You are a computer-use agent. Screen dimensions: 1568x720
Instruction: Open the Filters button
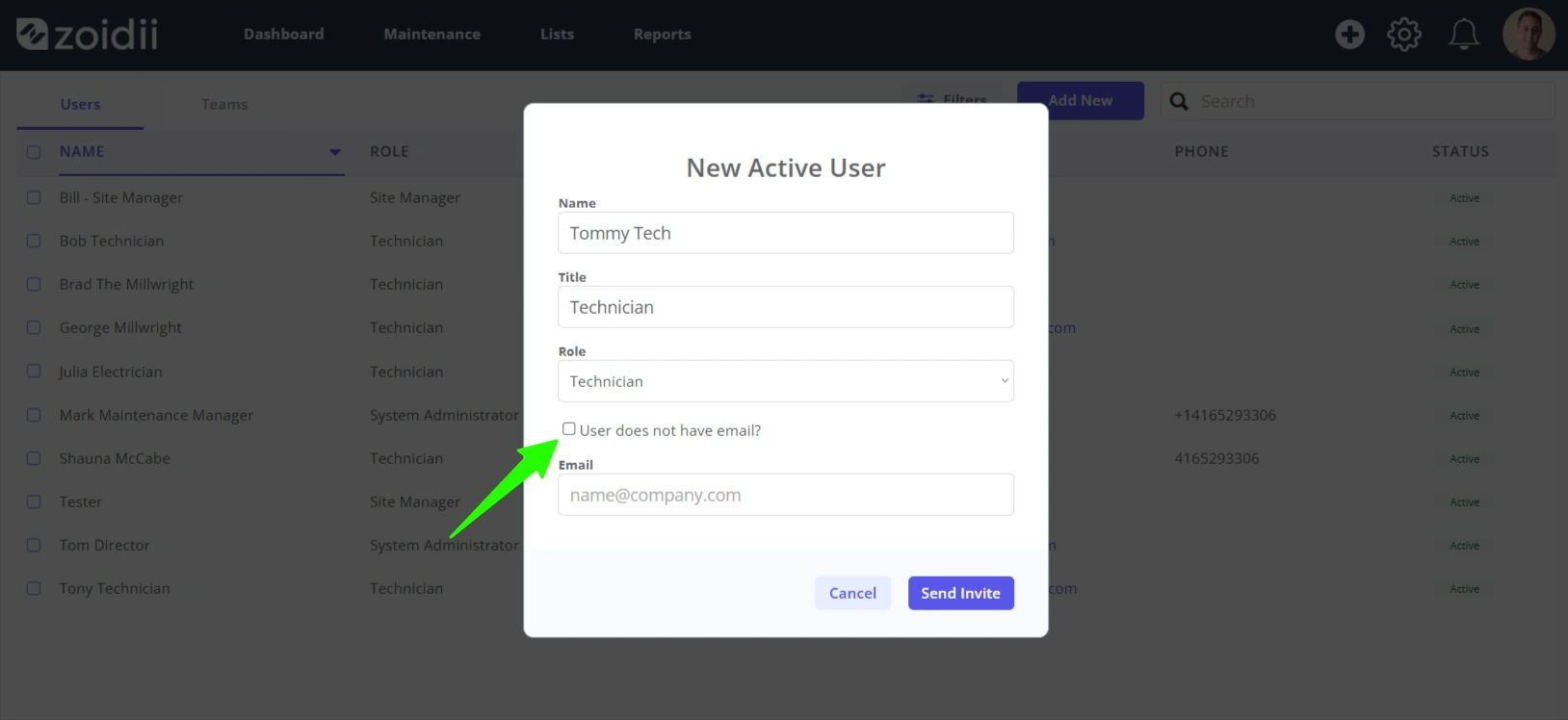pos(953,99)
